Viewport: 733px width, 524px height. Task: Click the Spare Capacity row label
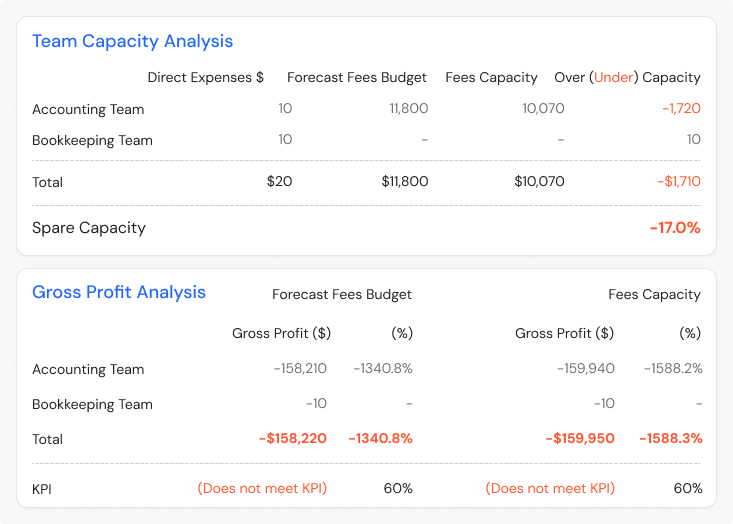point(89,228)
